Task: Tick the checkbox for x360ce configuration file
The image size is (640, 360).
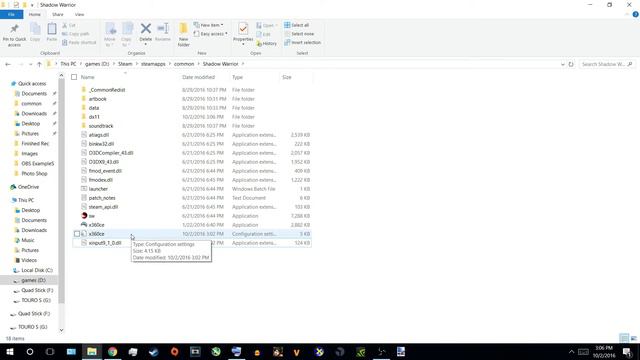Action: (77, 234)
